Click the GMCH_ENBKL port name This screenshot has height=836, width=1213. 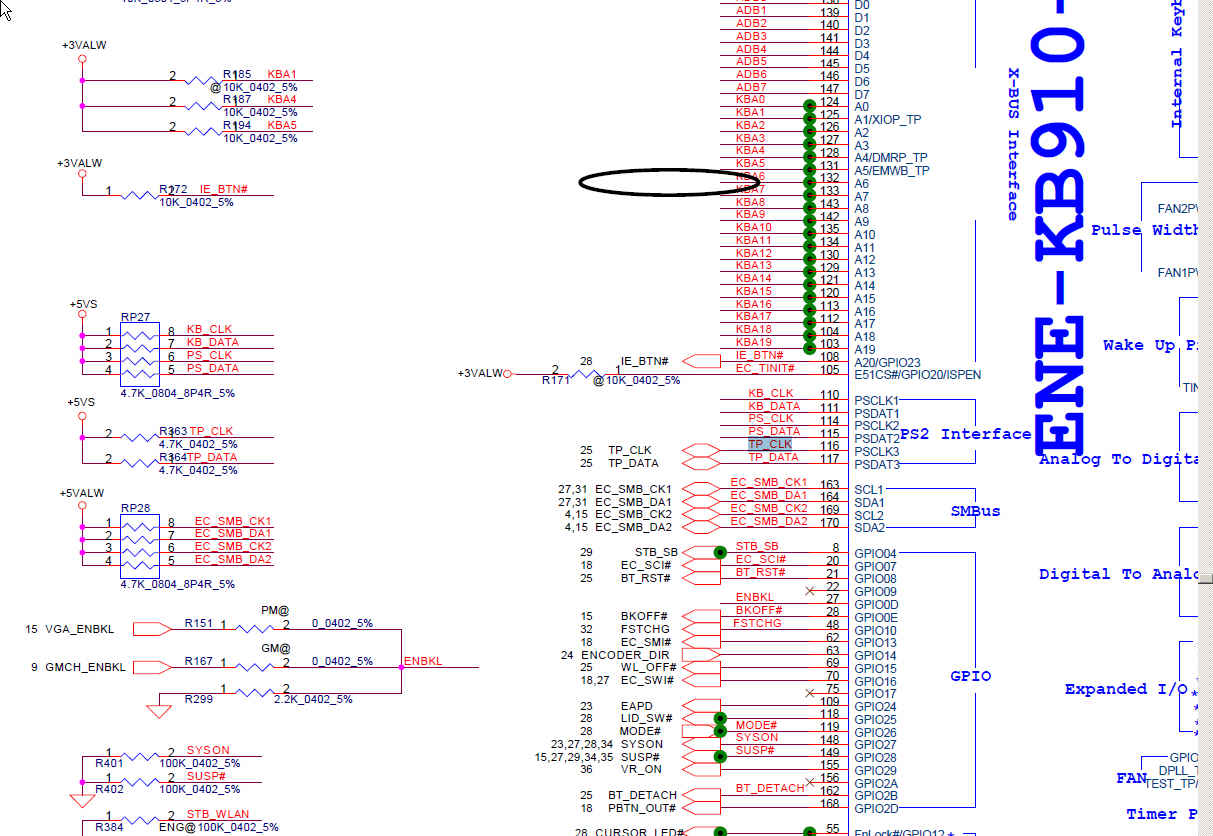coord(85,667)
